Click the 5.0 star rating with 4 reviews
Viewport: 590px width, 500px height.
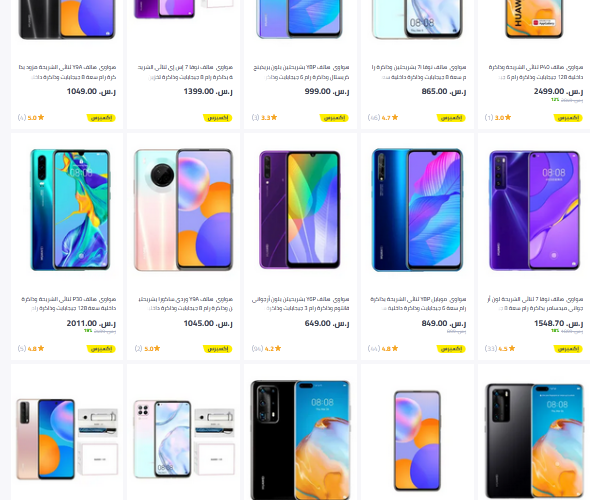pyautogui.click(x=31, y=117)
